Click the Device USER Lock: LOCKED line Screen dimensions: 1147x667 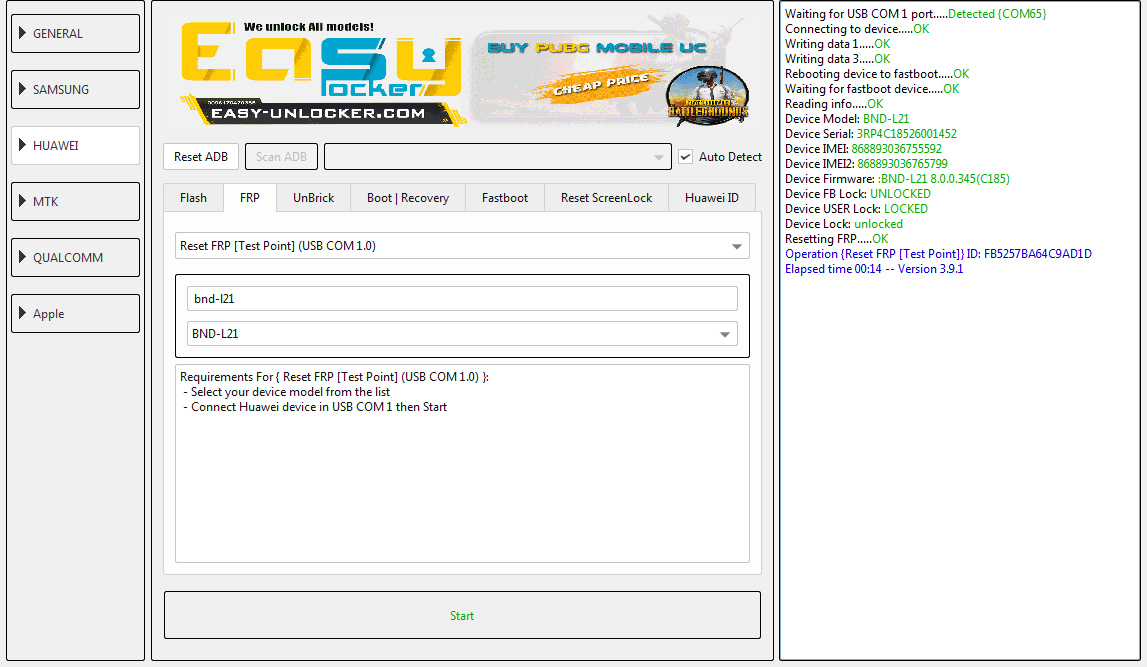tap(857, 209)
